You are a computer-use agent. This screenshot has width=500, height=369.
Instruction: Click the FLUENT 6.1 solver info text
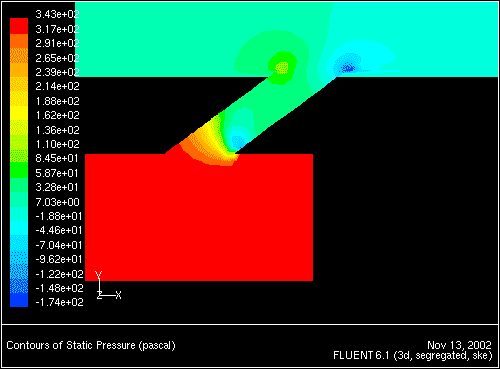click(413, 356)
